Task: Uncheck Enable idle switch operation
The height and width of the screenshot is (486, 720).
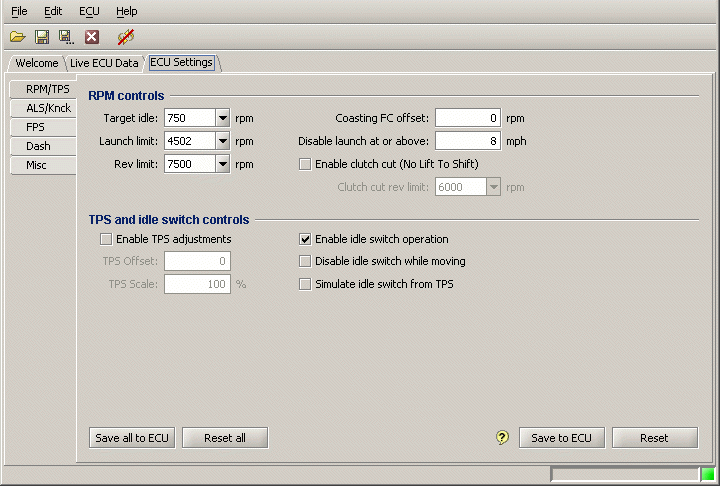Action: [306, 239]
